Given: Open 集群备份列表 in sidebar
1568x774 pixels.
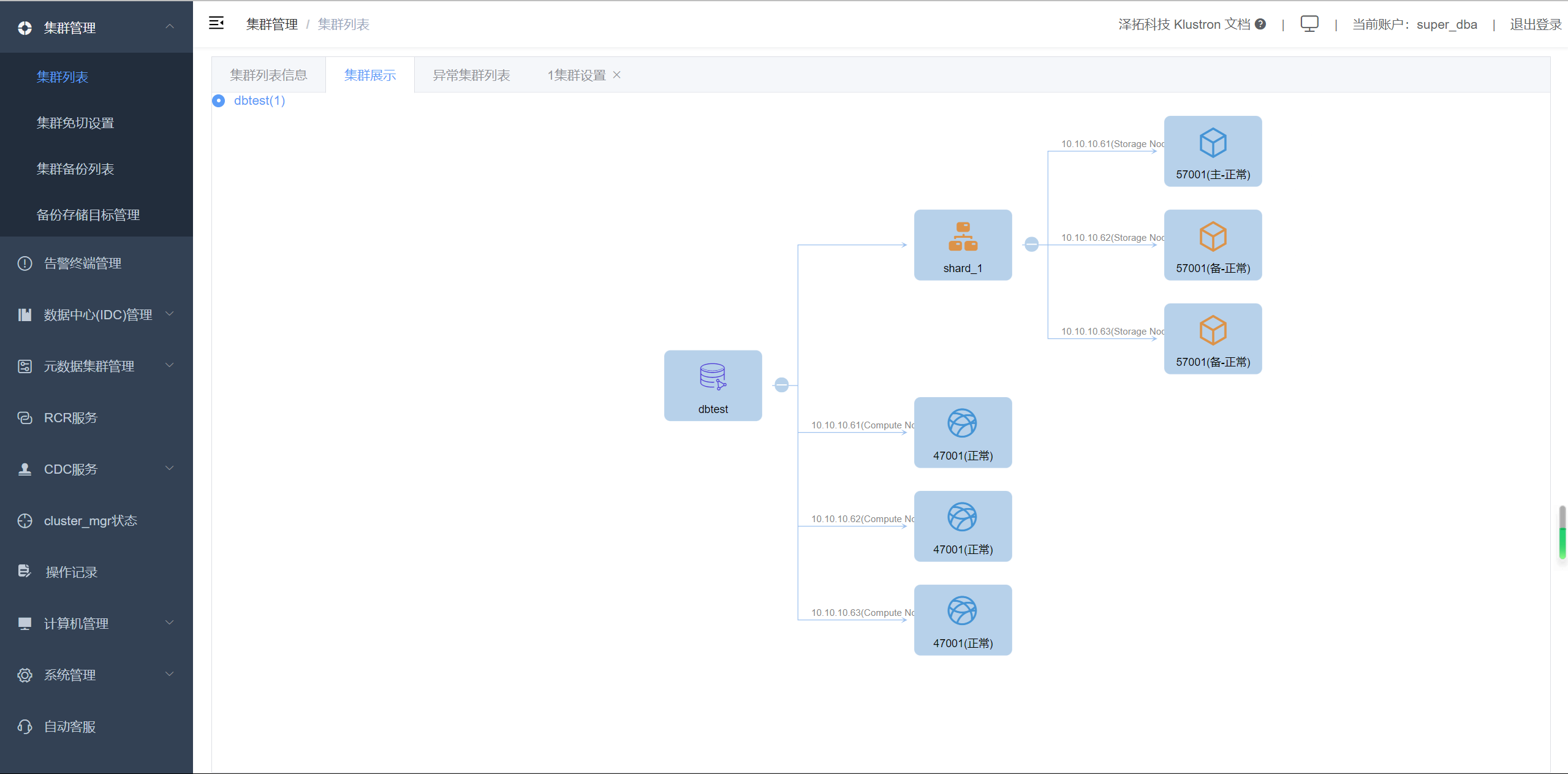Looking at the screenshot, I should [75, 169].
